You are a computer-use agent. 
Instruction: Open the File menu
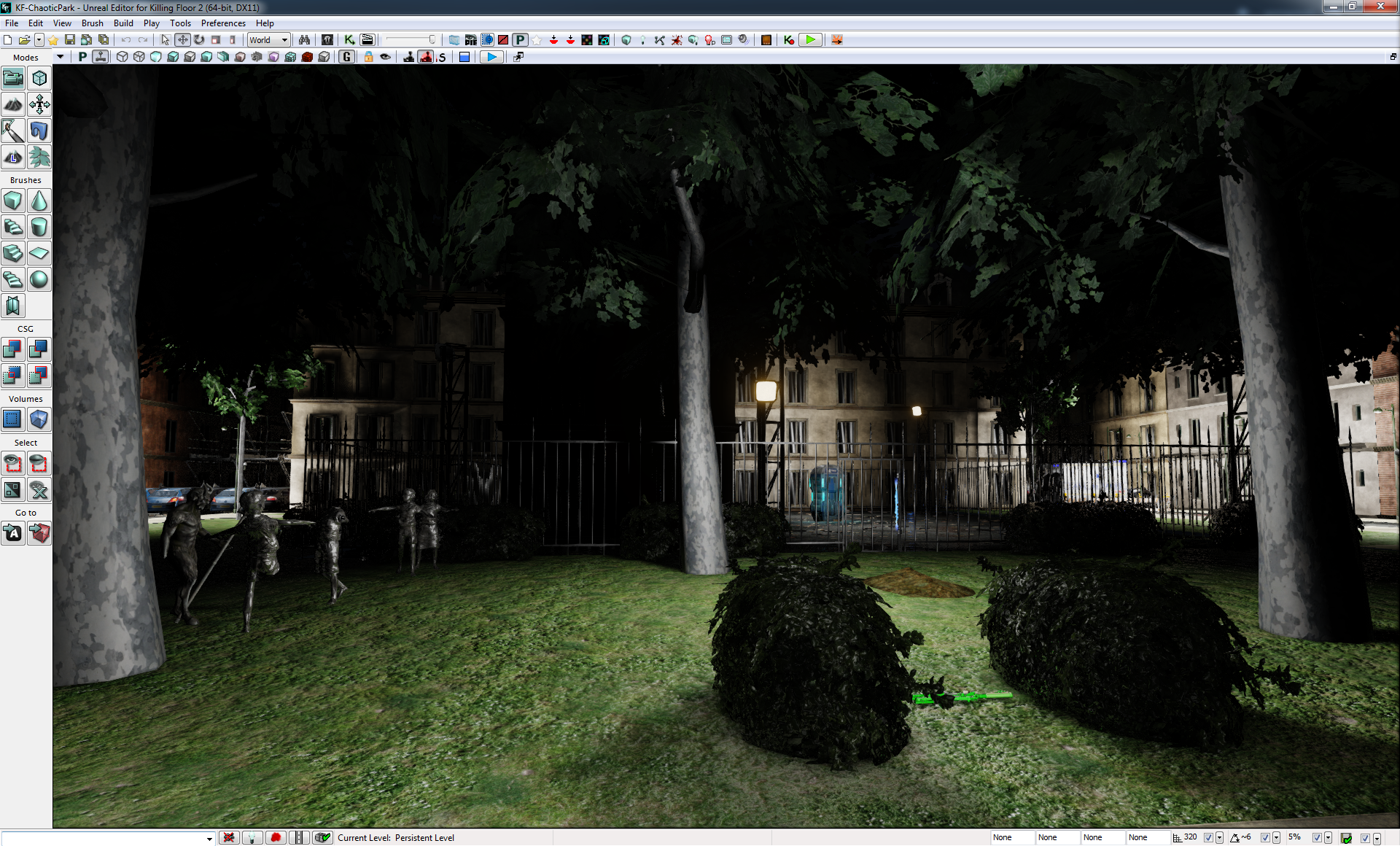(x=12, y=23)
